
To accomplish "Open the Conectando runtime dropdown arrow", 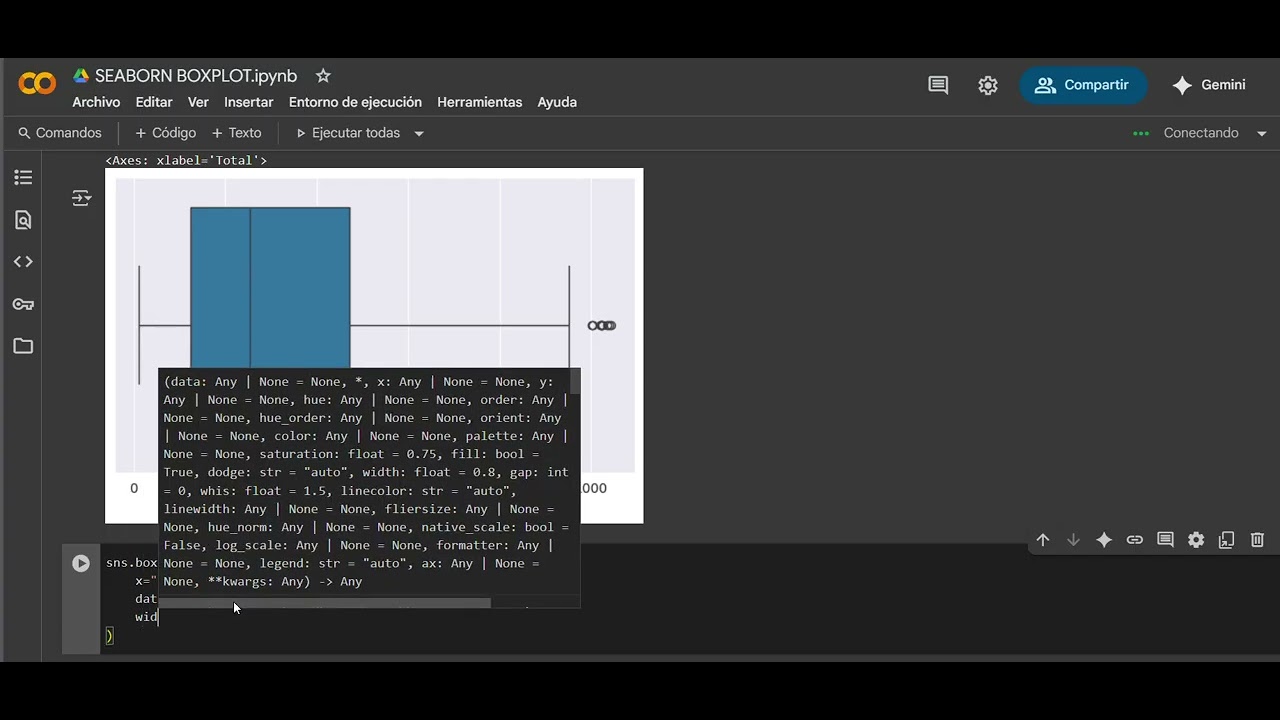I will (1261, 133).
